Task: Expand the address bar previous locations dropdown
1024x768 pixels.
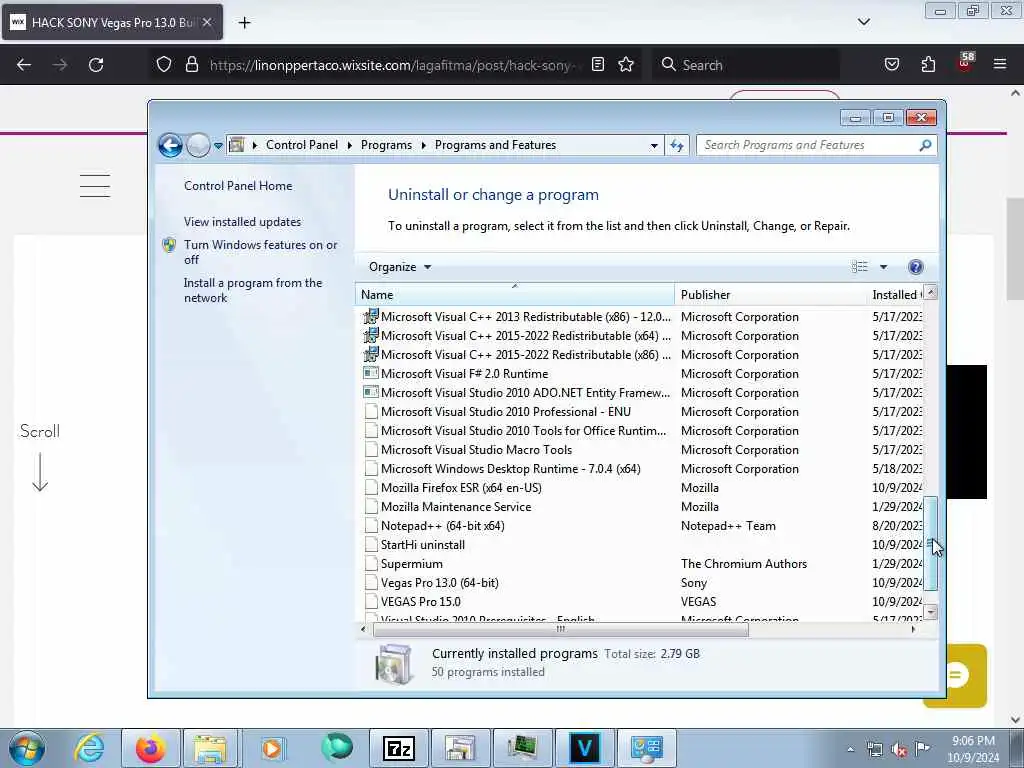Action: click(654, 146)
